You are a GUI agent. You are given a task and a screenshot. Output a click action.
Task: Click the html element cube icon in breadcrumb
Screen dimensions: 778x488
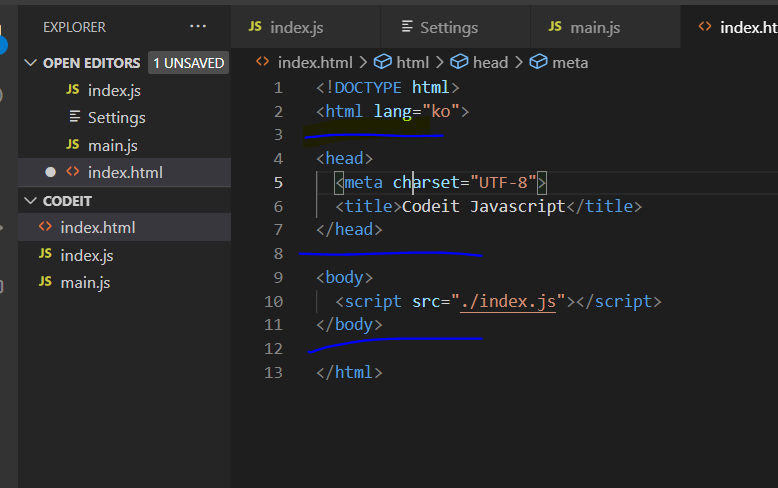[x=382, y=62]
